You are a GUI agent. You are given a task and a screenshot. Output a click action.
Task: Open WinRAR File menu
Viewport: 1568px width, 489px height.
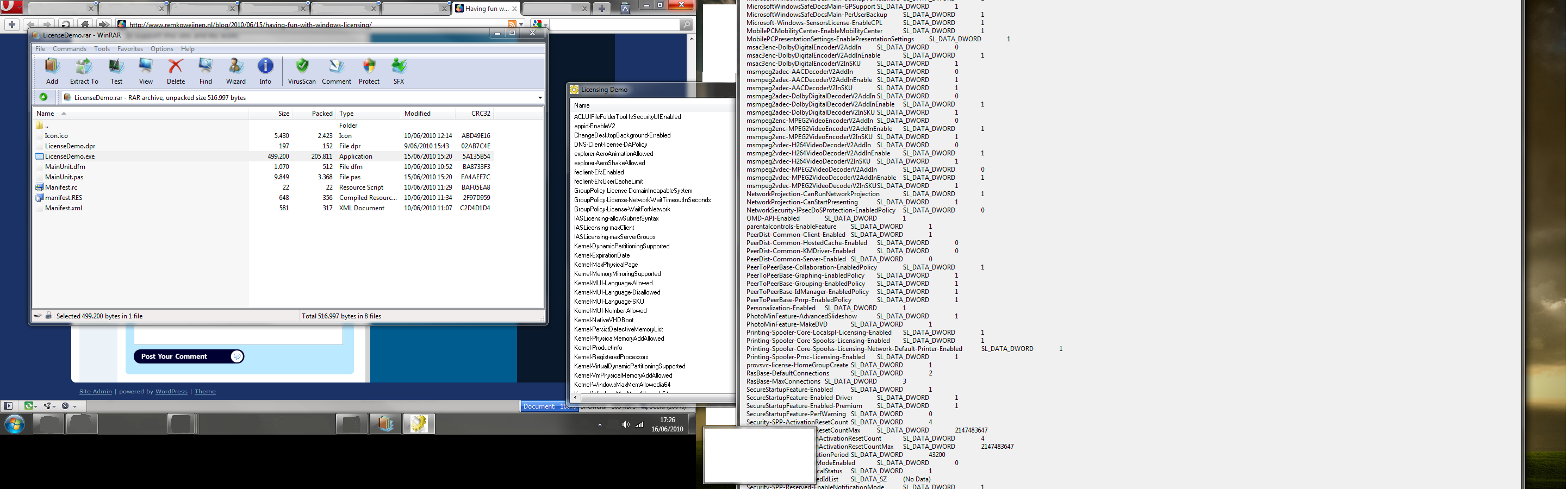[x=40, y=49]
